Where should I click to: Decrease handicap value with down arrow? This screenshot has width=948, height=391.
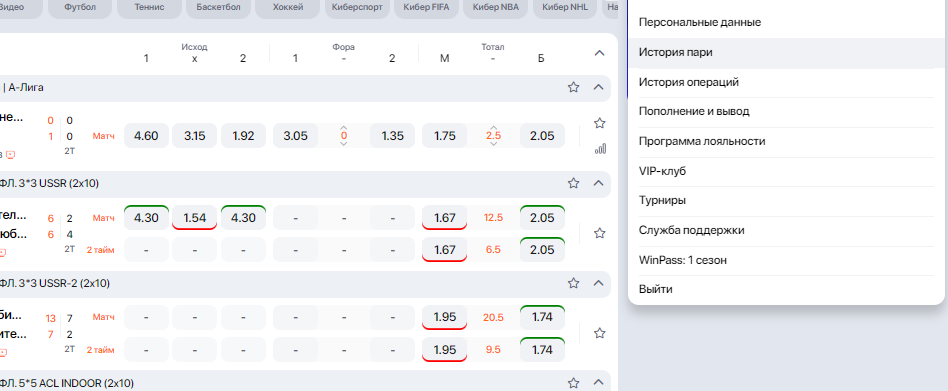point(343,144)
